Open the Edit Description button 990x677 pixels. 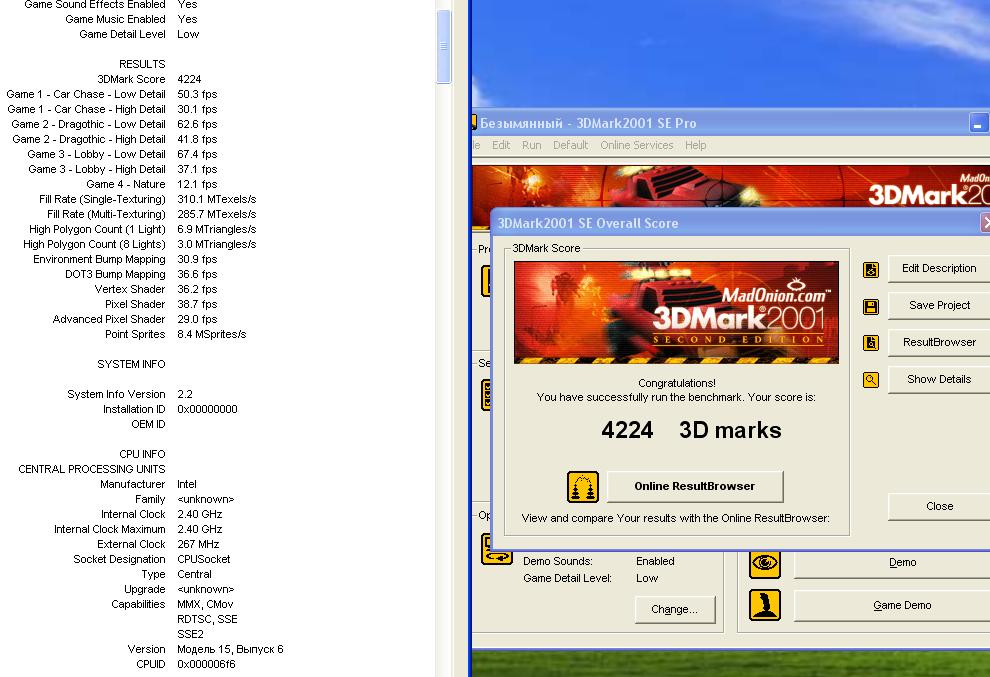click(x=939, y=268)
